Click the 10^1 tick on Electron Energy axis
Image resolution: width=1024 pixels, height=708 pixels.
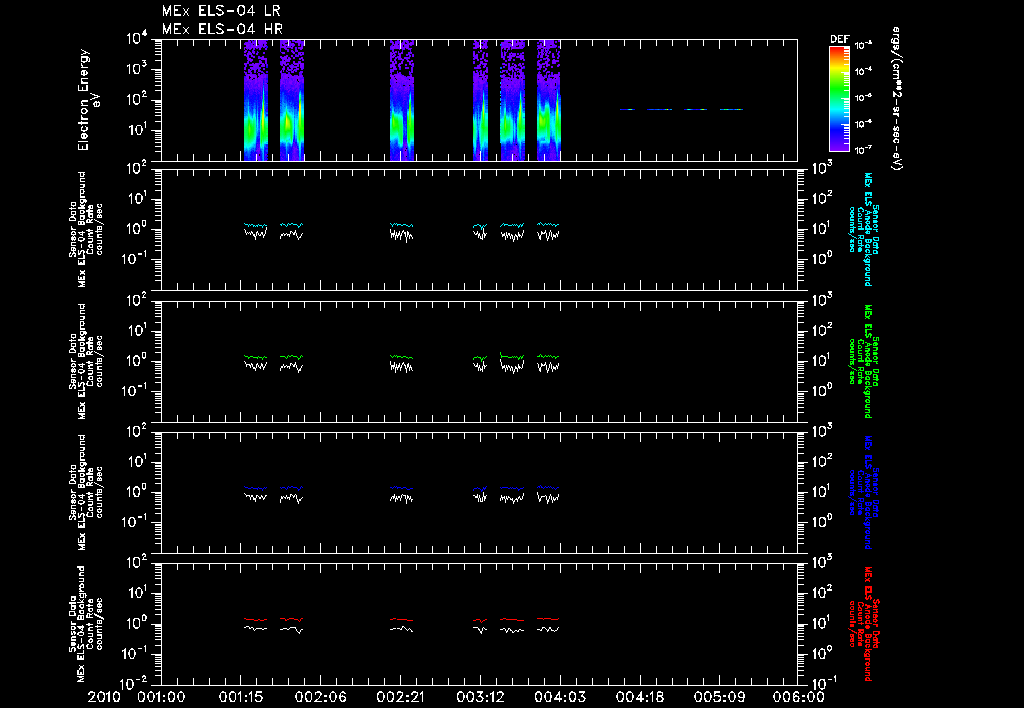[136, 130]
